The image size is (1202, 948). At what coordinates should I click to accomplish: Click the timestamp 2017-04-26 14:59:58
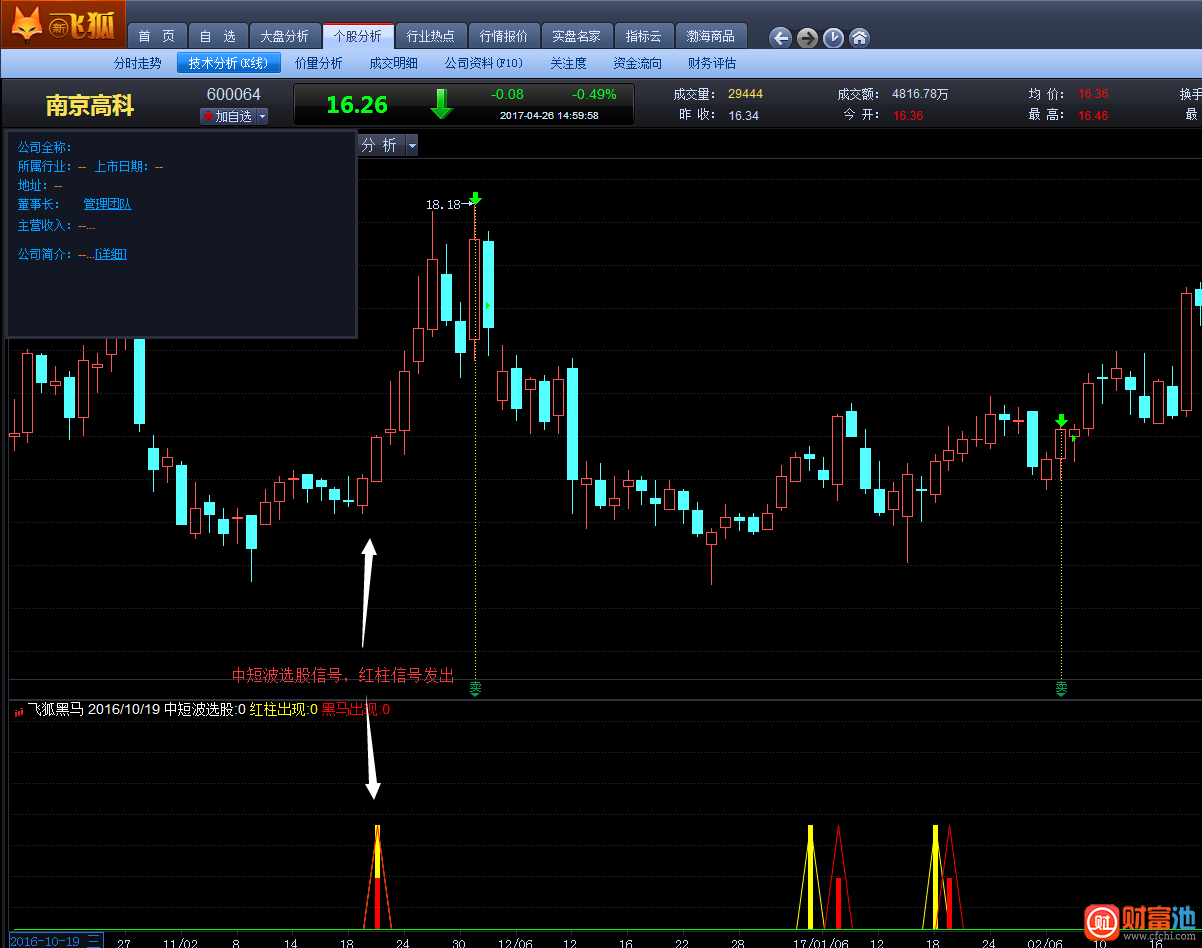549,115
